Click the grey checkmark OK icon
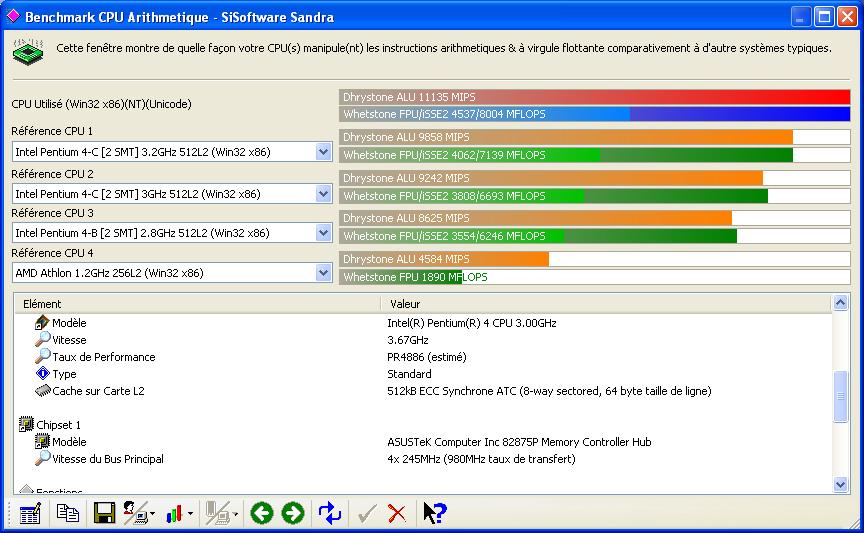This screenshot has width=864, height=533. (x=367, y=514)
